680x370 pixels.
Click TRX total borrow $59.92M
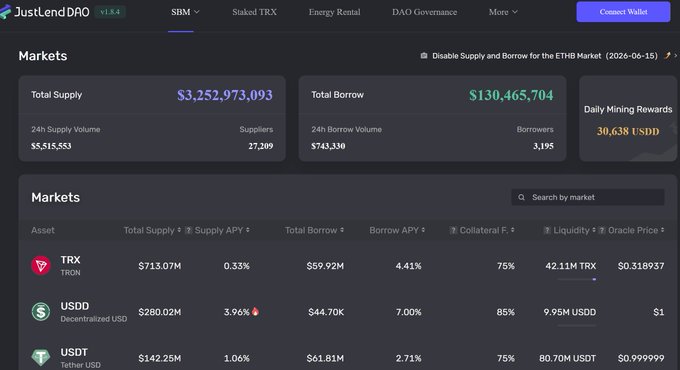coord(325,266)
